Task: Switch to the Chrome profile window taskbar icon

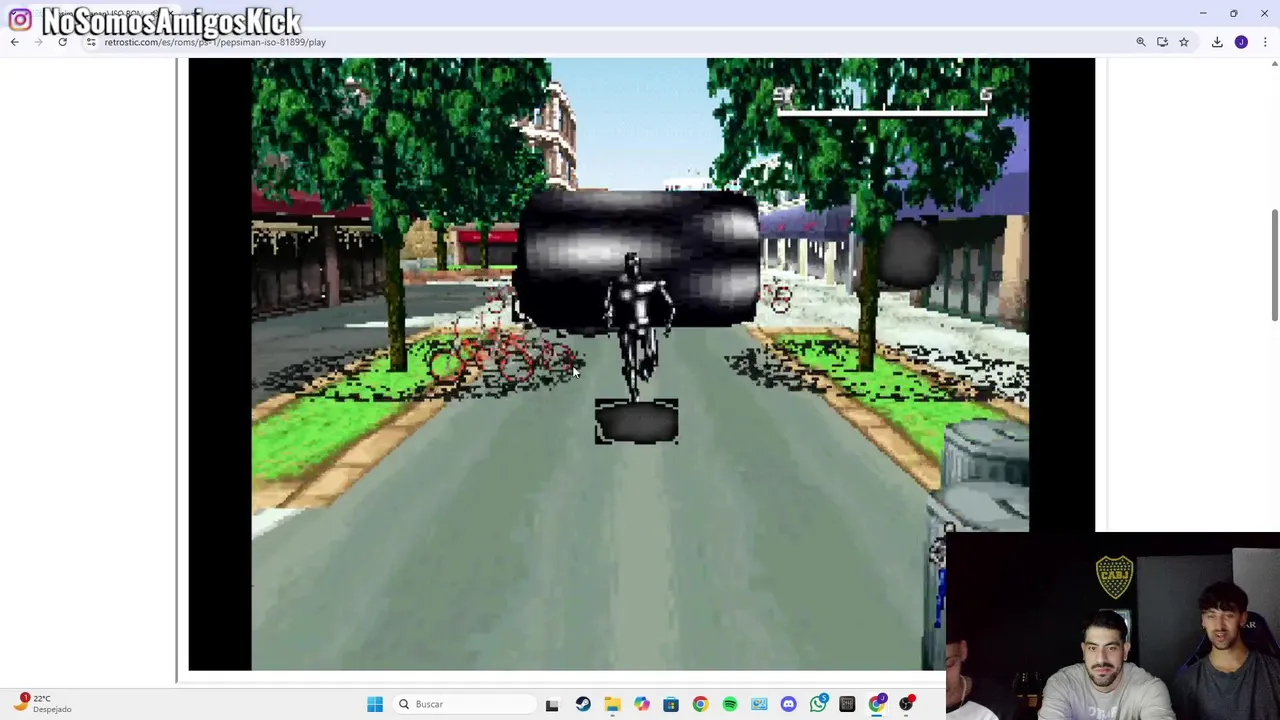Action: coord(877,704)
